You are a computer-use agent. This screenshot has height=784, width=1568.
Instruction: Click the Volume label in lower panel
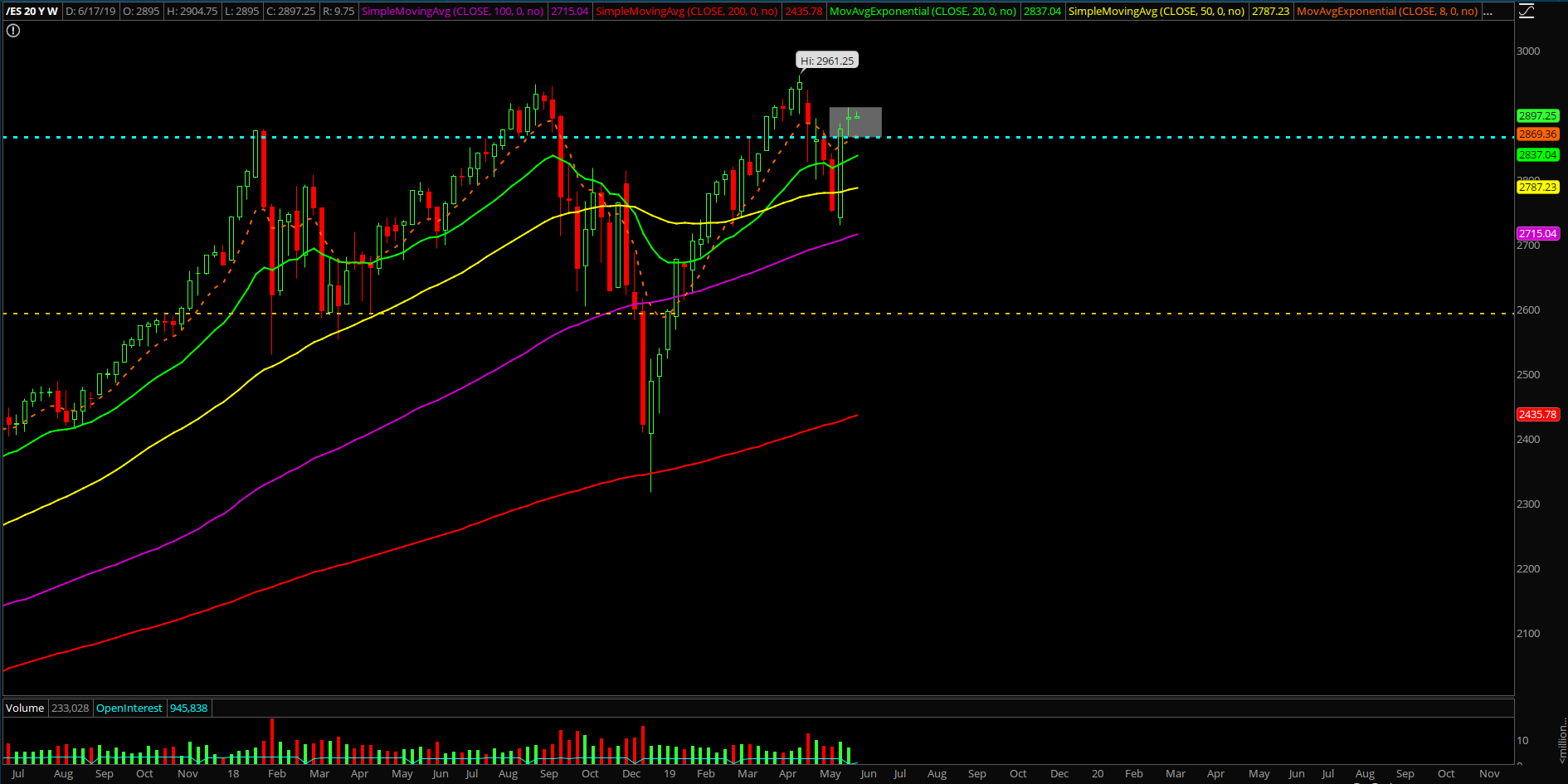pos(25,708)
